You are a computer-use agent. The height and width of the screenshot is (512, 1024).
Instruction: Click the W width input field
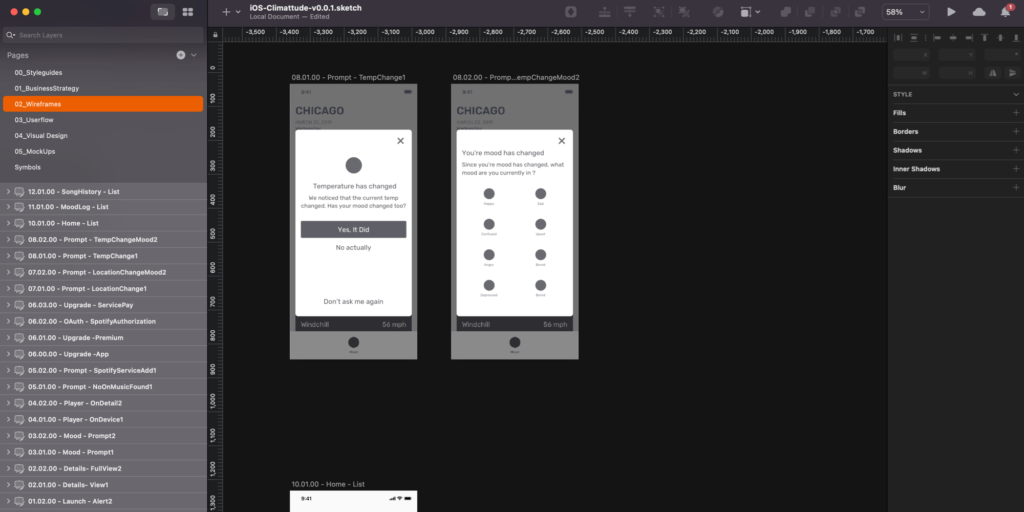912,73
